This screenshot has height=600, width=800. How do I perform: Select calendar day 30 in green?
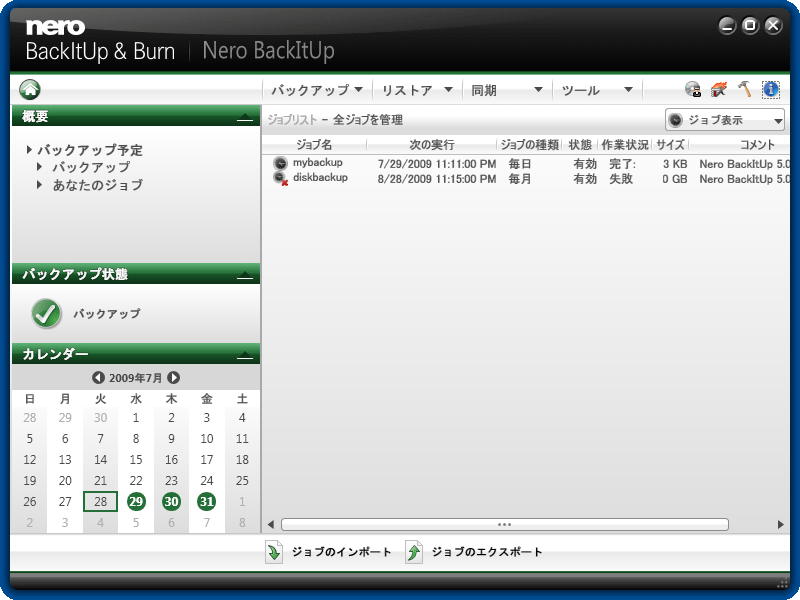[171, 502]
